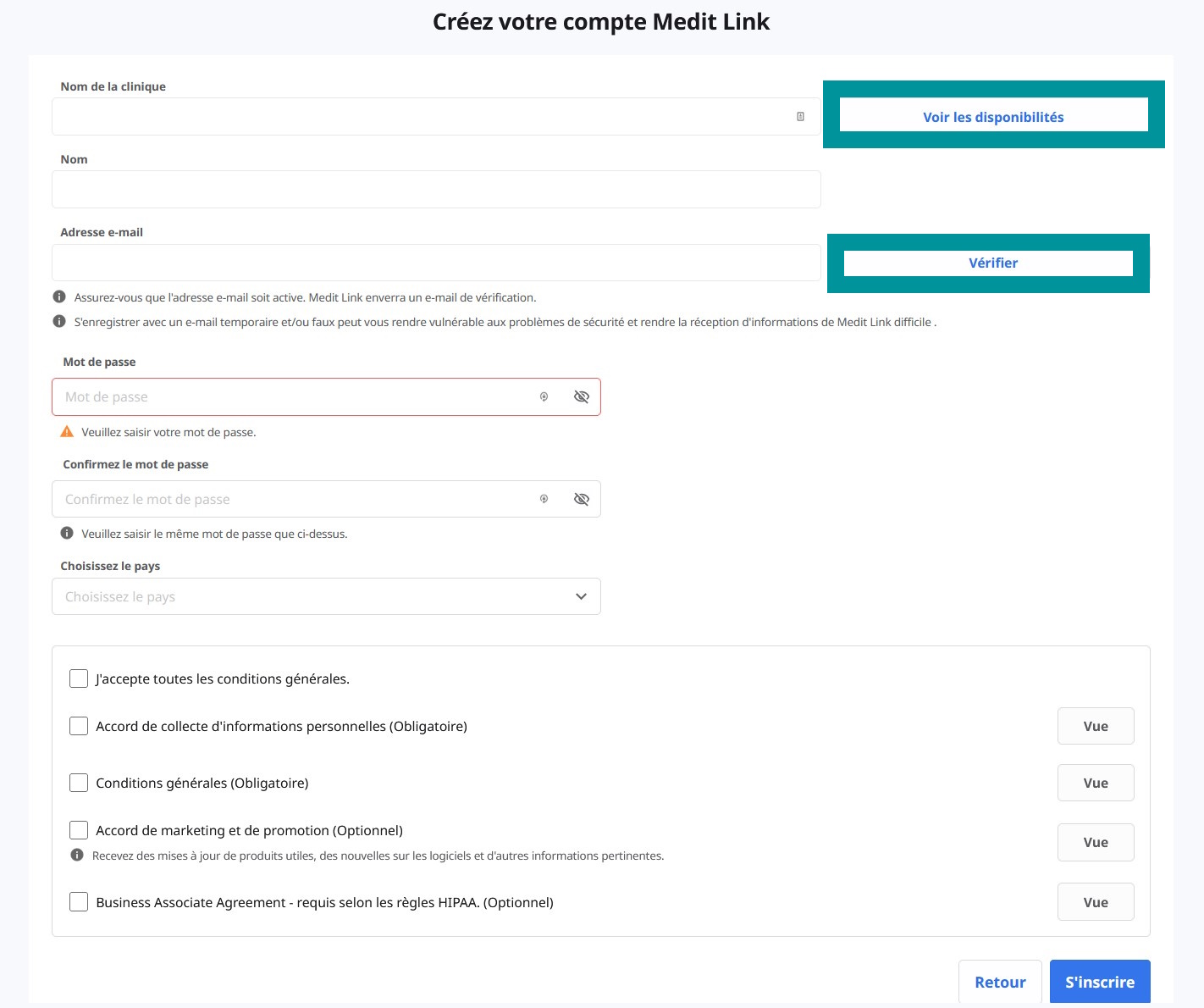Click info icon beside 'Recevez des mises à jour'

[77, 855]
